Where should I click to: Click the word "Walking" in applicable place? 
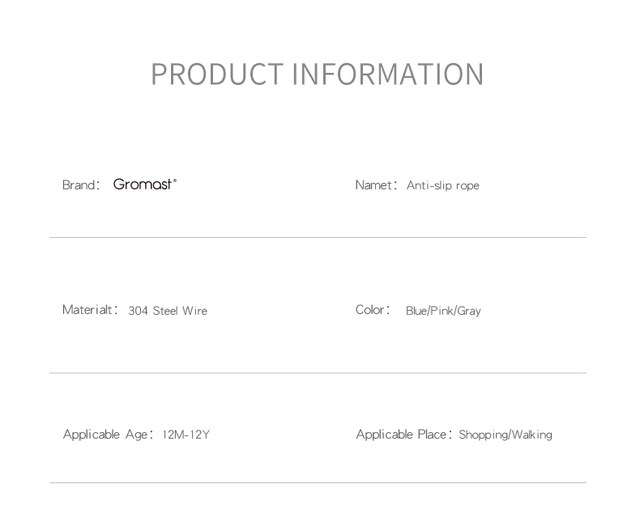click(532, 435)
